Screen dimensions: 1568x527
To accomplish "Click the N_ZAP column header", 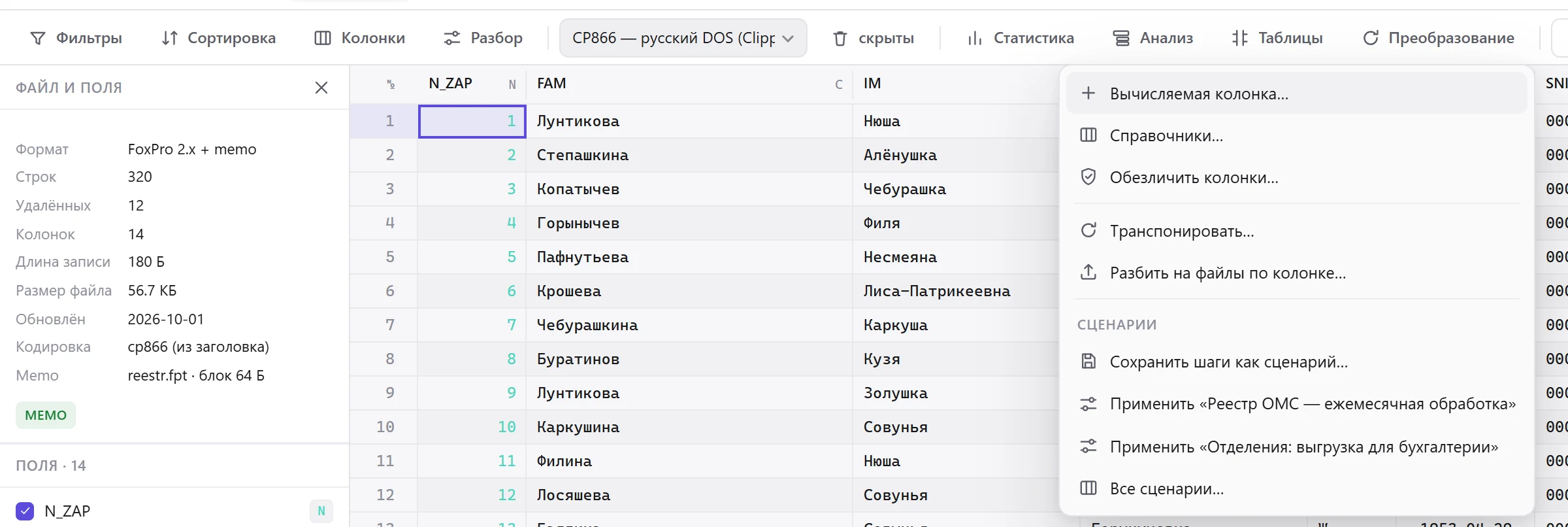I will pyautogui.click(x=472, y=84).
